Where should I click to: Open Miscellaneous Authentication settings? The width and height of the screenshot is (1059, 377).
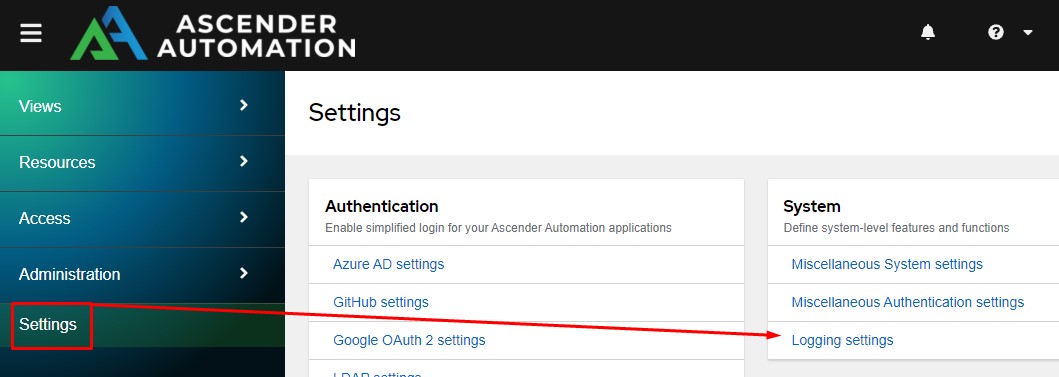(x=908, y=302)
